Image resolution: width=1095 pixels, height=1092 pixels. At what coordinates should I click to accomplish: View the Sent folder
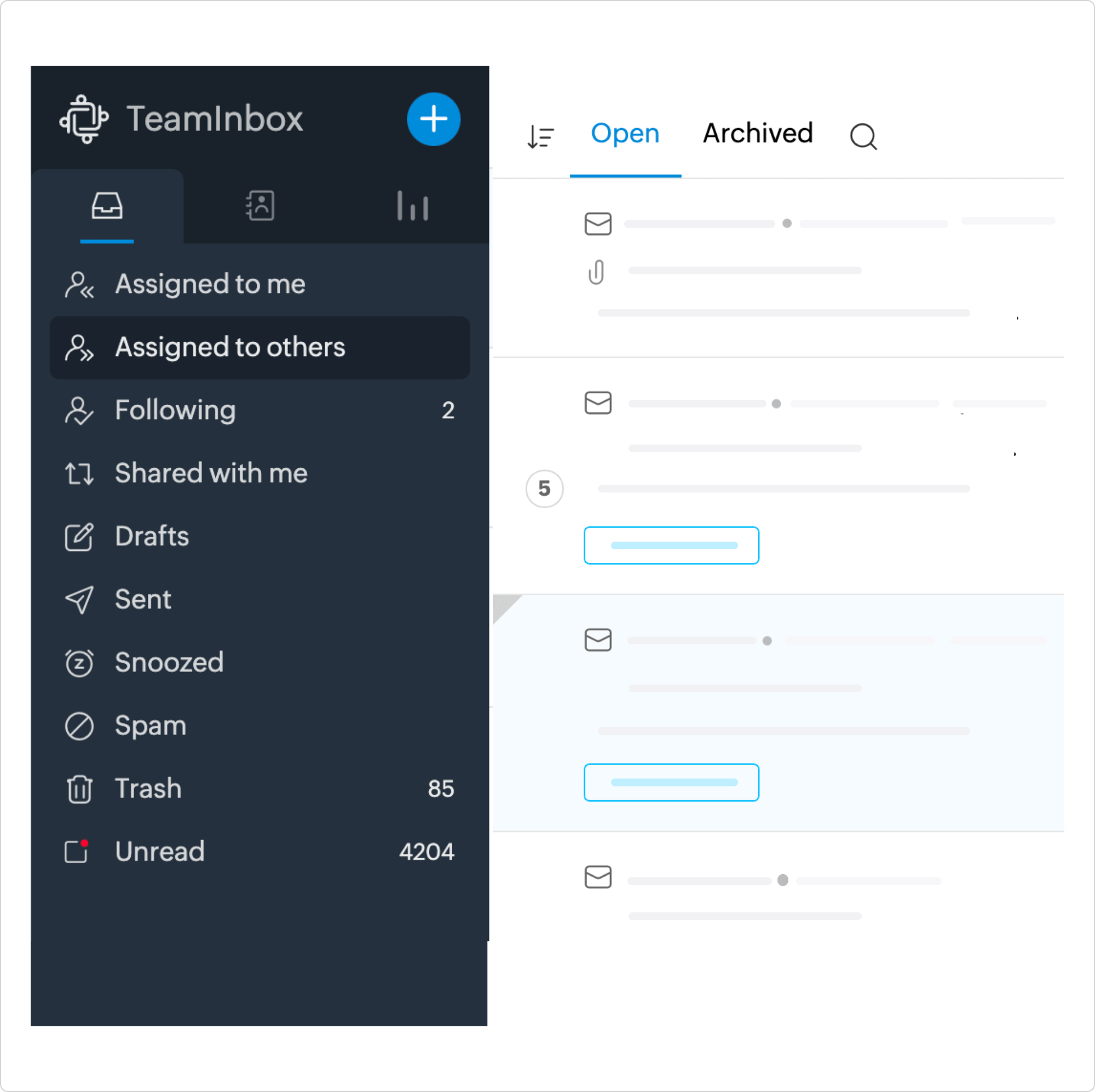point(143,599)
